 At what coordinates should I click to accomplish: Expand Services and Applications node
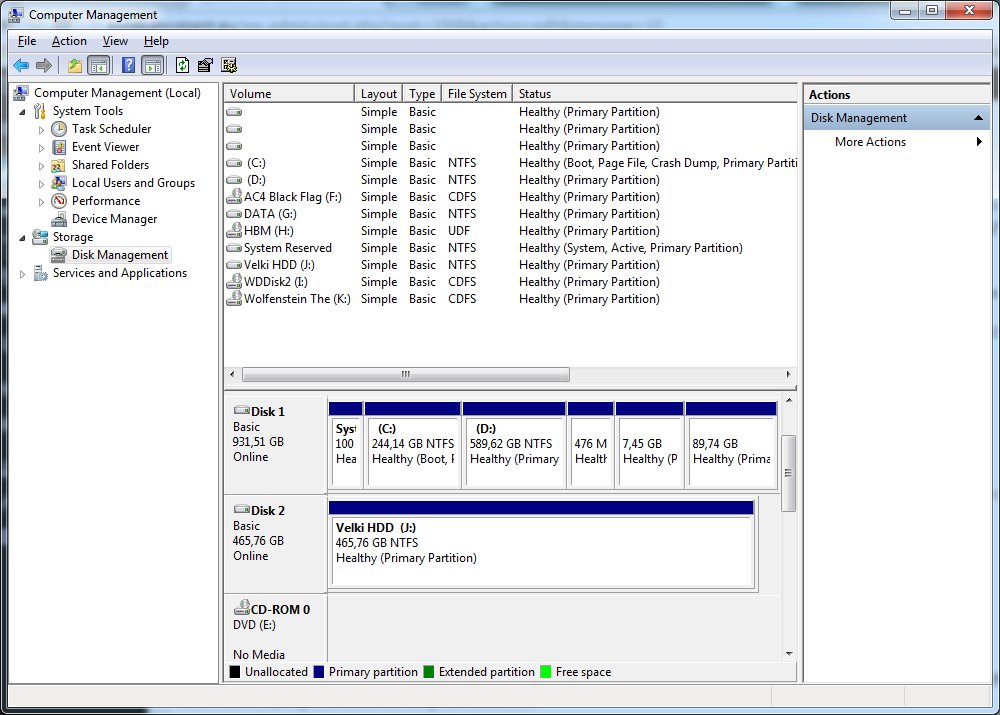pyautogui.click(x=23, y=273)
